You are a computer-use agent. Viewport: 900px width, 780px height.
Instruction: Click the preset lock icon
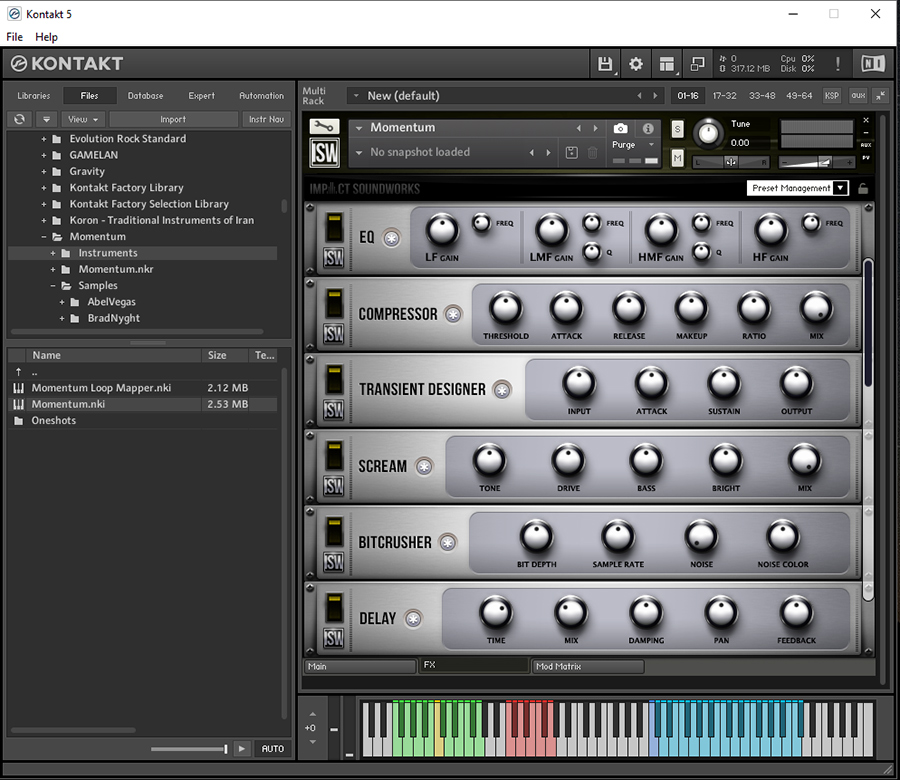pyautogui.click(x=863, y=188)
